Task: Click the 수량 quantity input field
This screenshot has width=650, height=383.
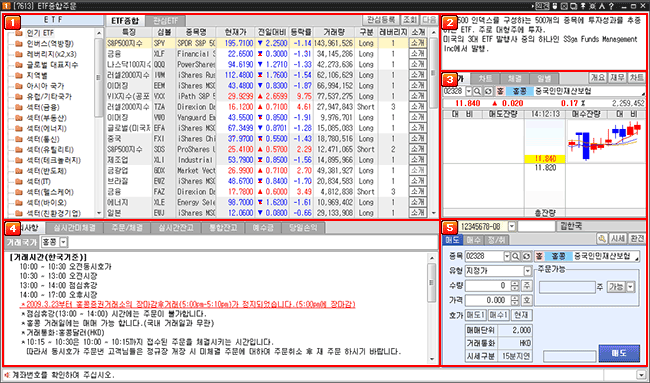Action: 488,286
